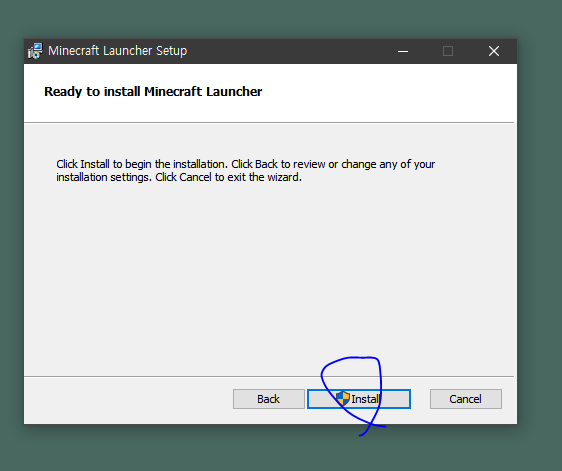Click the 'installation settings. Click Cancel' text line
The height and width of the screenshot is (471, 562).
pyautogui.click(x=179, y=177)
